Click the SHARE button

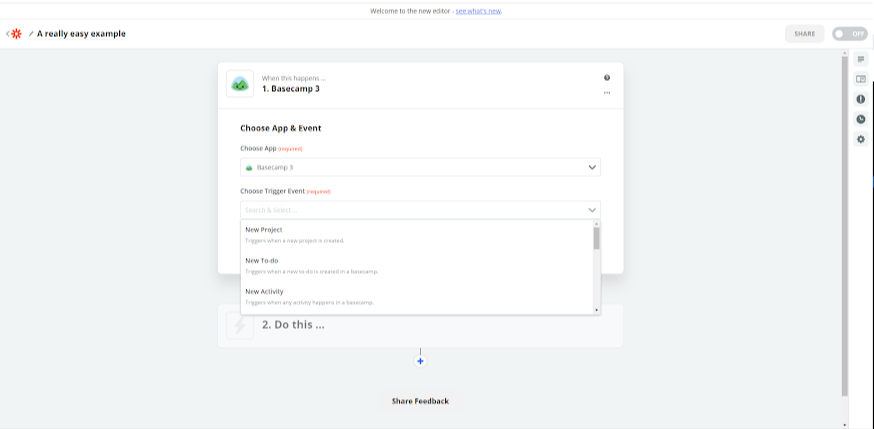[x=804, y=34]
